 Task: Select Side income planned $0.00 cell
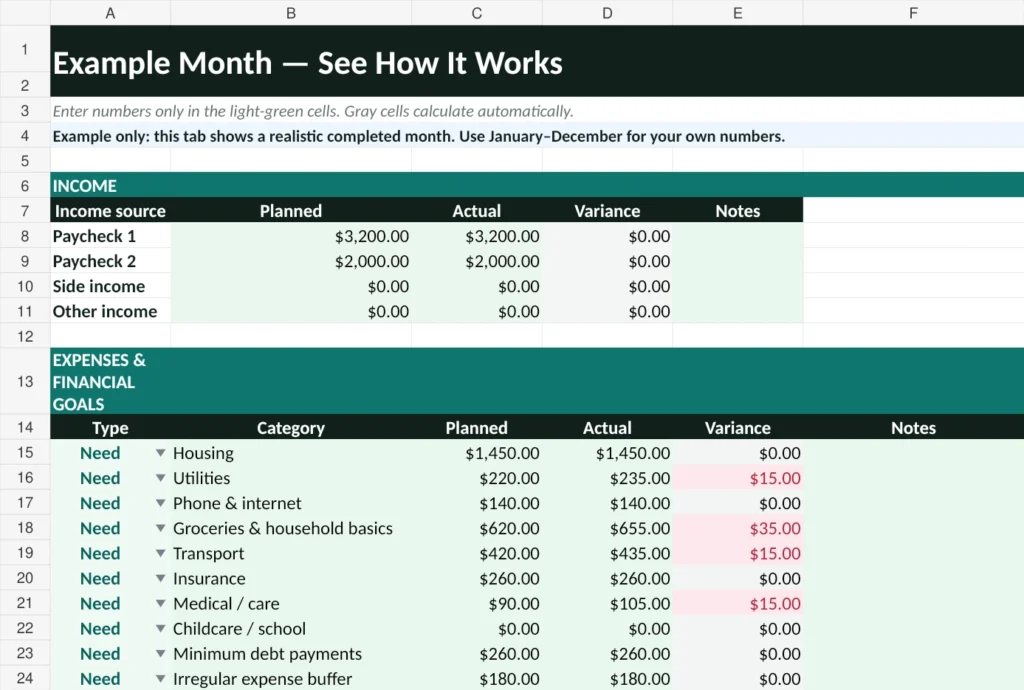coord(291,286)
